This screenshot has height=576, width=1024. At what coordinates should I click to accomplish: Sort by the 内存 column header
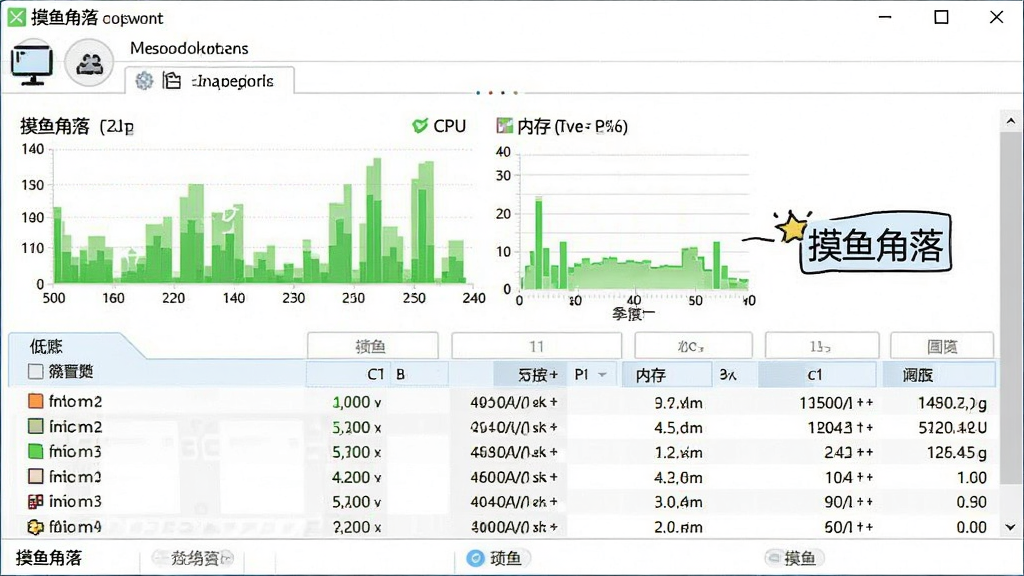pos(666,375)
